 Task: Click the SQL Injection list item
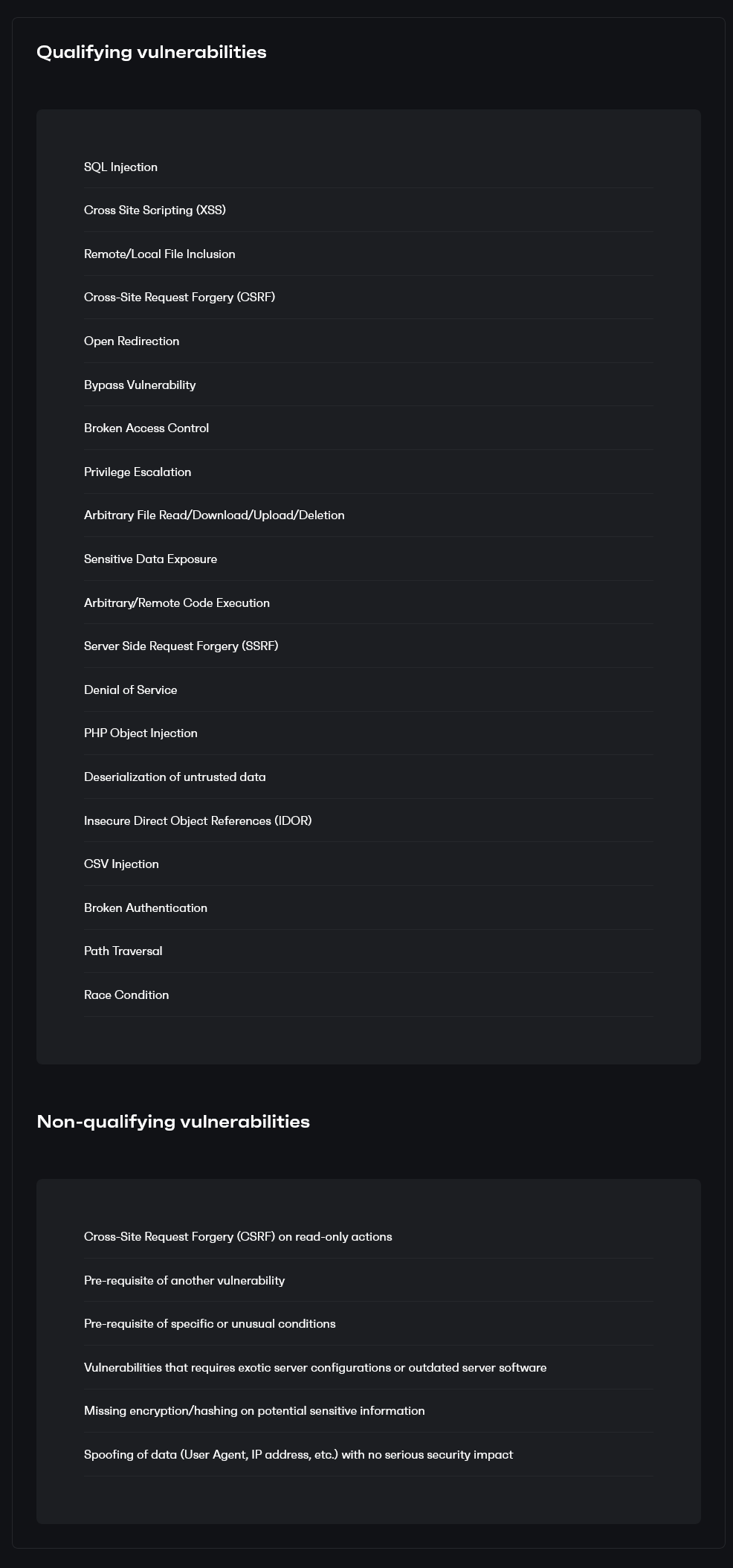pos(369,167)
